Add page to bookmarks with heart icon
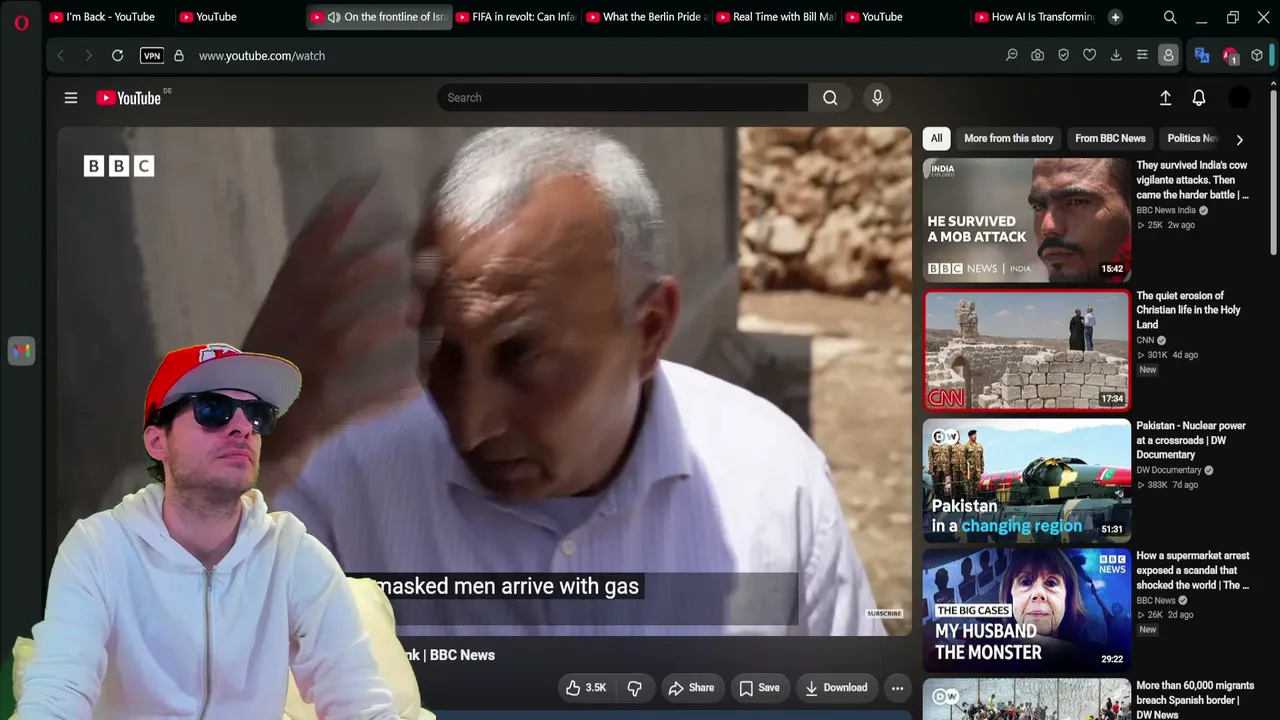This screenshot has width=1280, height=720. coord(1090,56)
